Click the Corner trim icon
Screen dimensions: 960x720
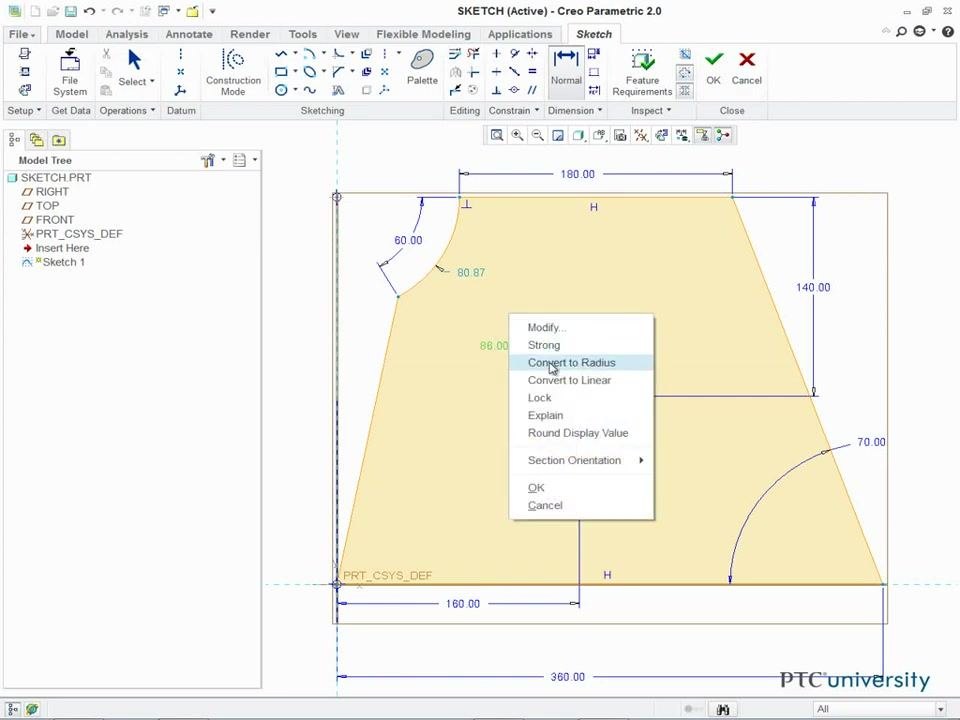473,72
